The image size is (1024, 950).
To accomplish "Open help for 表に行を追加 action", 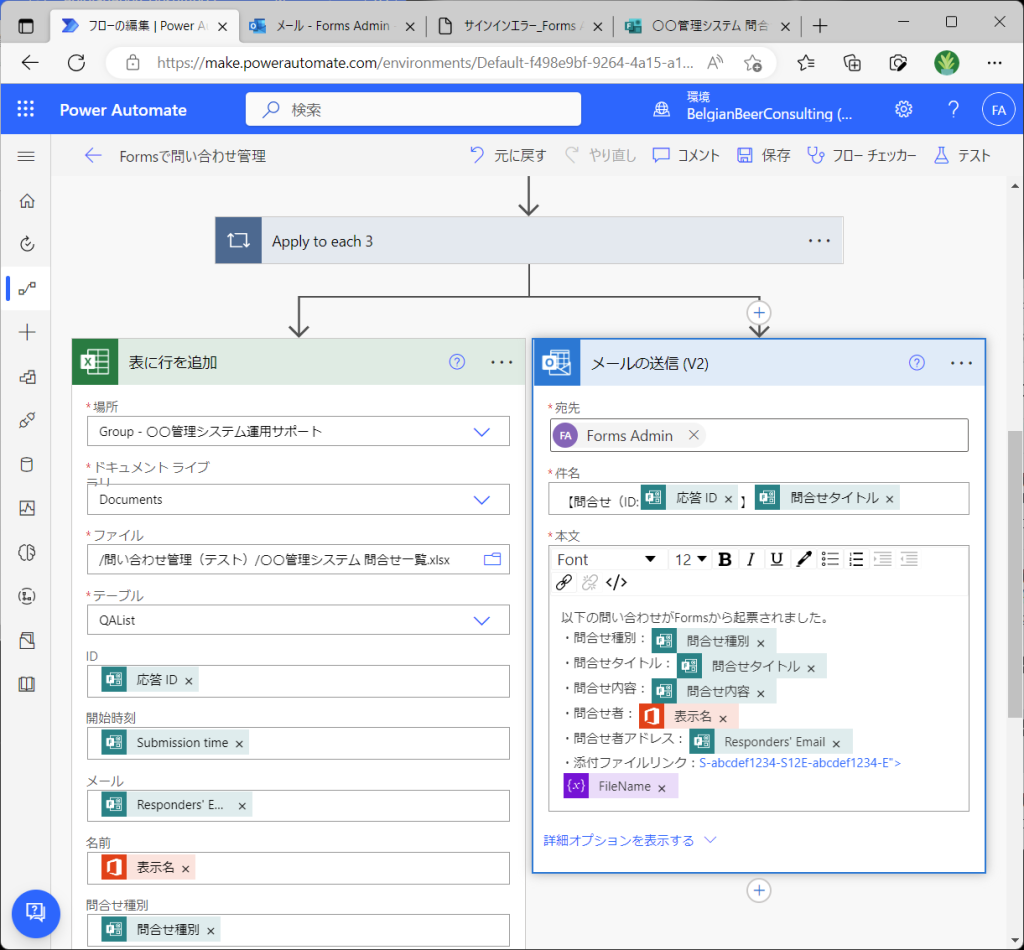I will [x=457, y=362].
